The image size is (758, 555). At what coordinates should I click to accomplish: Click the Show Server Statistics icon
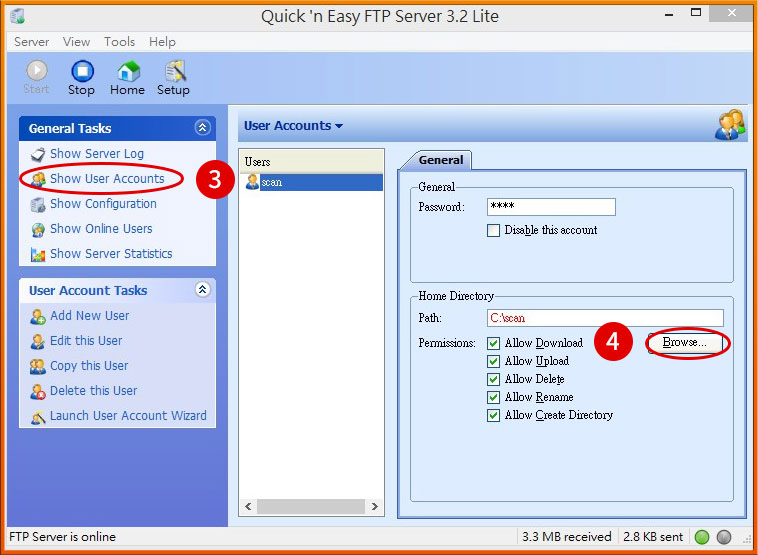(x=38, y=254)
